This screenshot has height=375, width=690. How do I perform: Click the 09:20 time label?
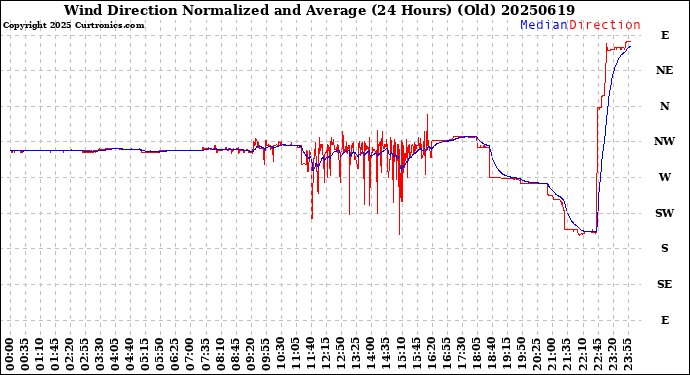coord(251,354)
